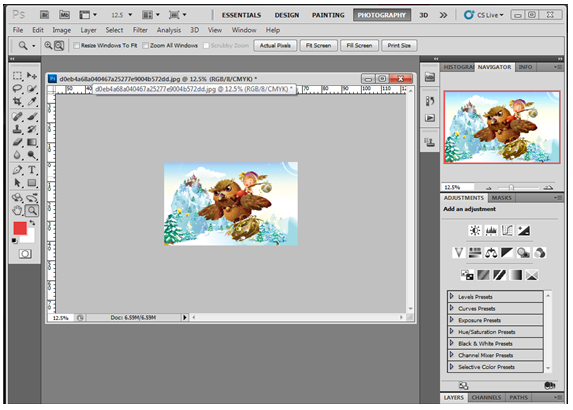Viewport: 573px width, 410px height.
Task: Open the white background color swatch
Action: pos(30,237)
